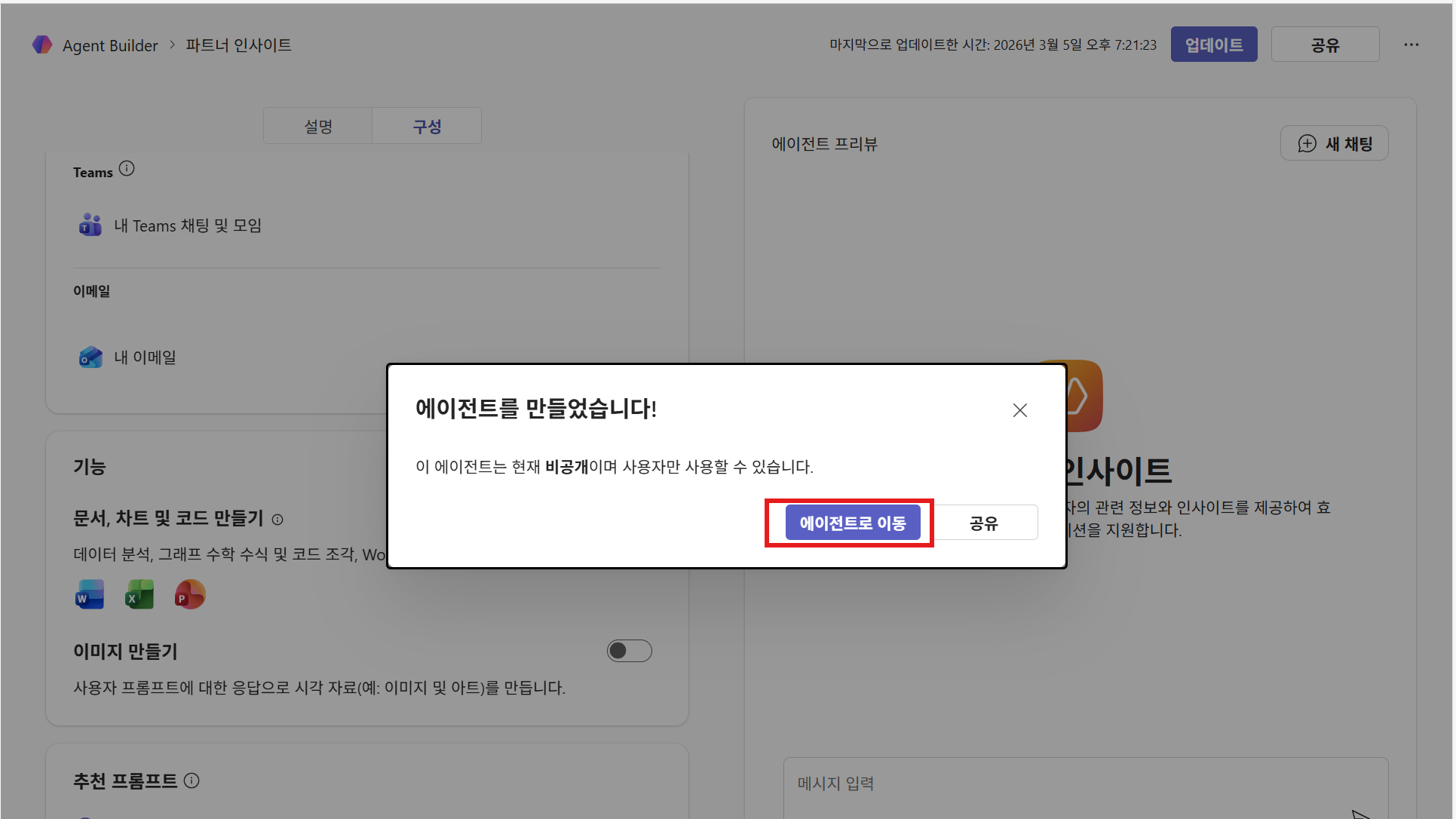The height and width of the screenshot is (819, 1456).
Task: Click the 기능 section heading
Action: click(x=89, y=467)
